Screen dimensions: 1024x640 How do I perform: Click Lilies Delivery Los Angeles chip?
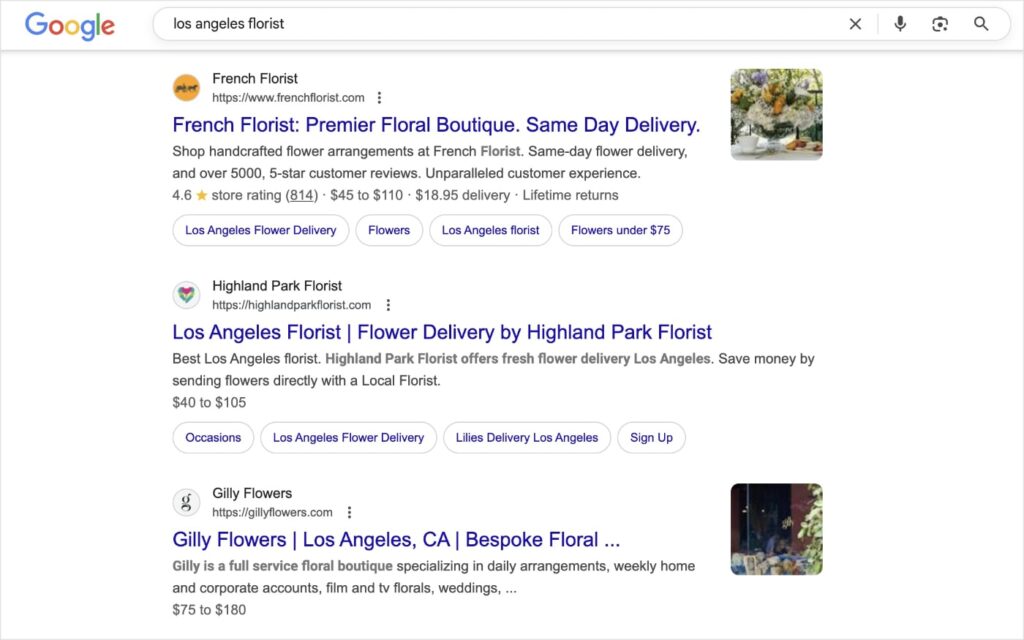pyautogui.click(x=527, y=437)
